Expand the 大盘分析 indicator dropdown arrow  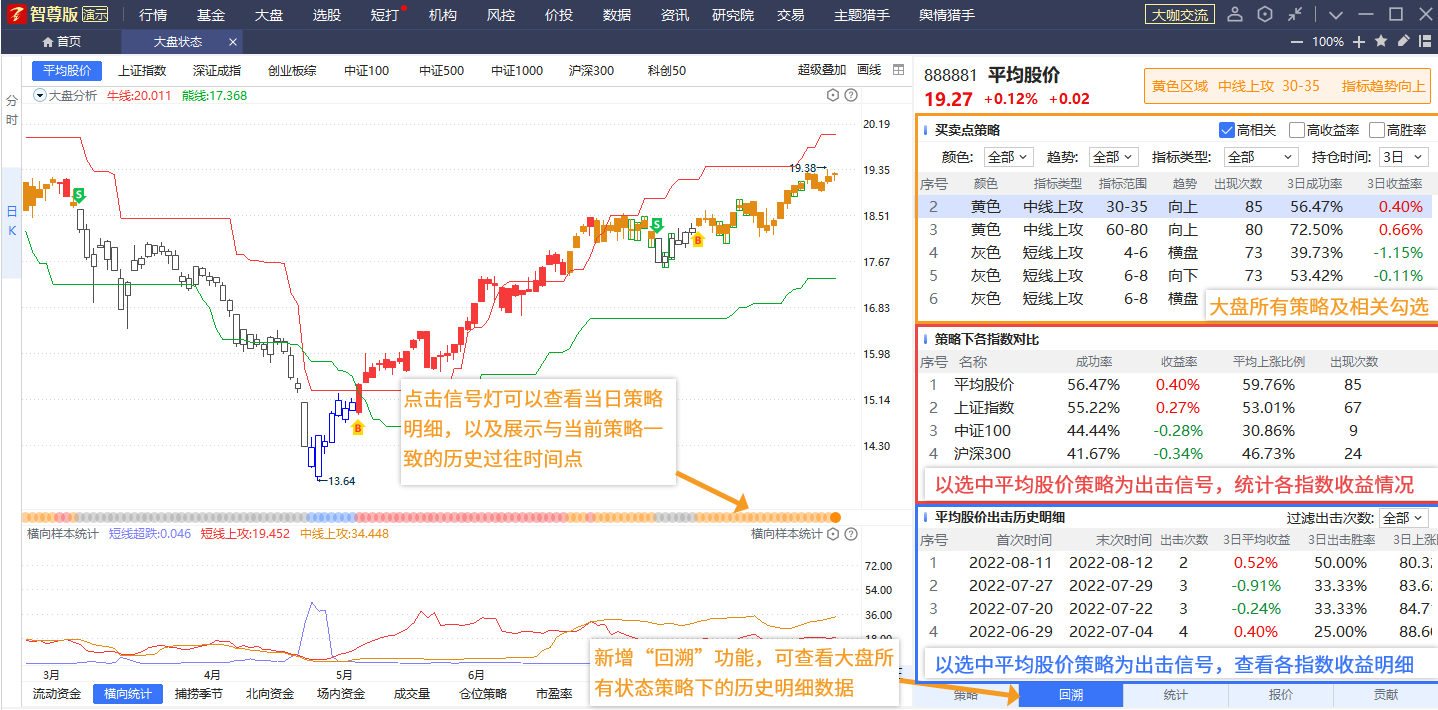(40, 95)
